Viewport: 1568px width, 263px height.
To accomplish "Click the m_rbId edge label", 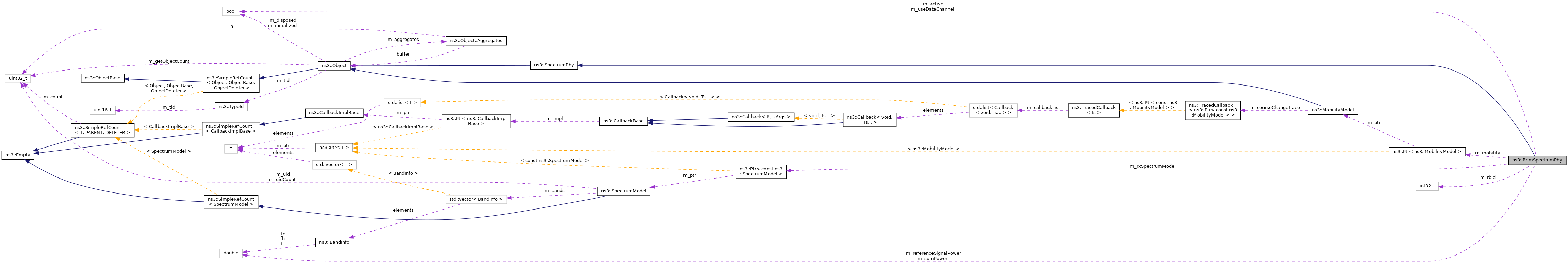I will tap(1487, 177).
